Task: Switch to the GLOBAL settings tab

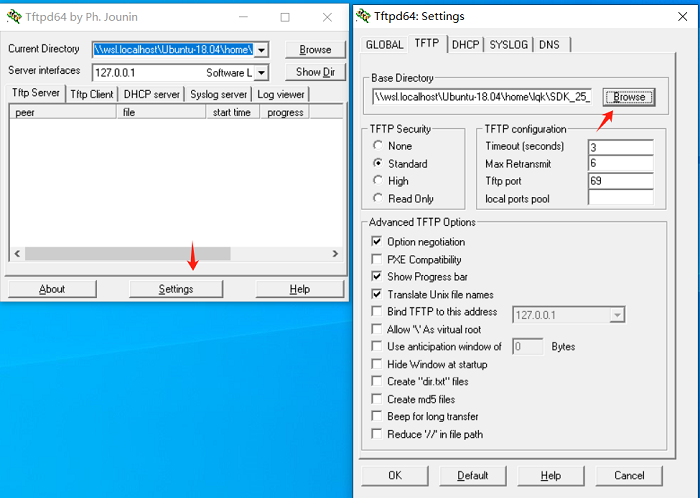Action: [384, 45]
